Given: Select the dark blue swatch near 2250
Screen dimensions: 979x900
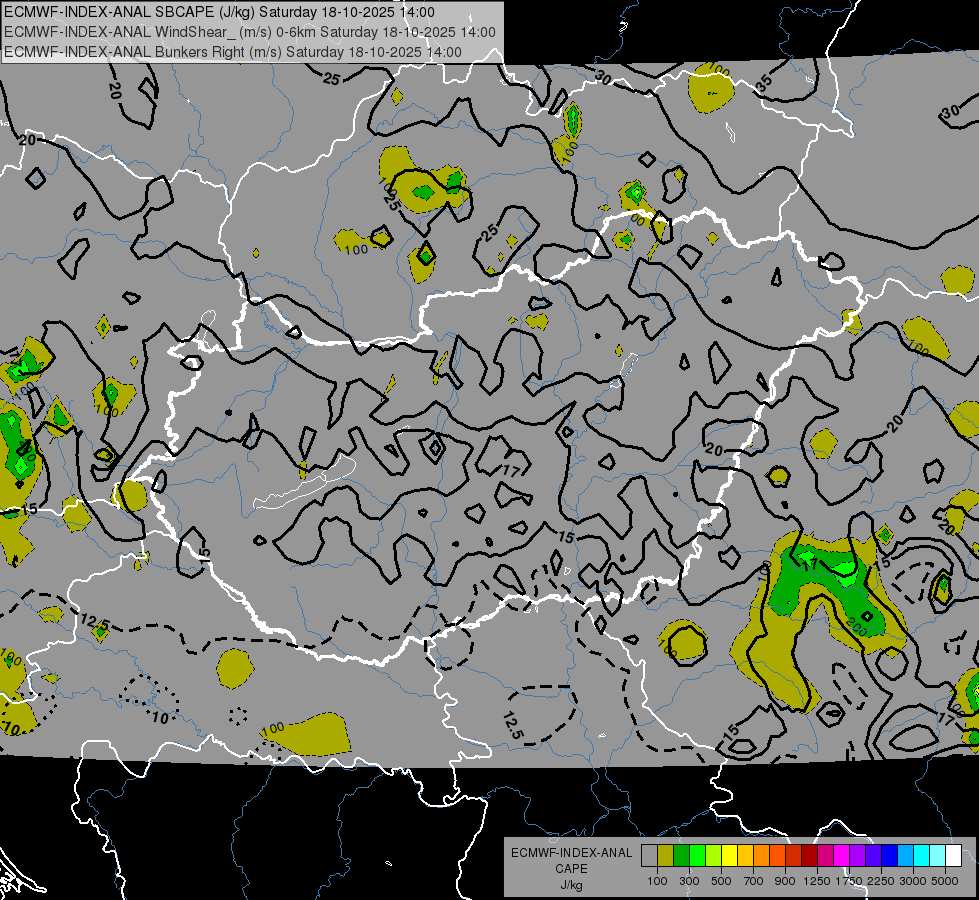Looking at the screenshot, I should 890,856.
